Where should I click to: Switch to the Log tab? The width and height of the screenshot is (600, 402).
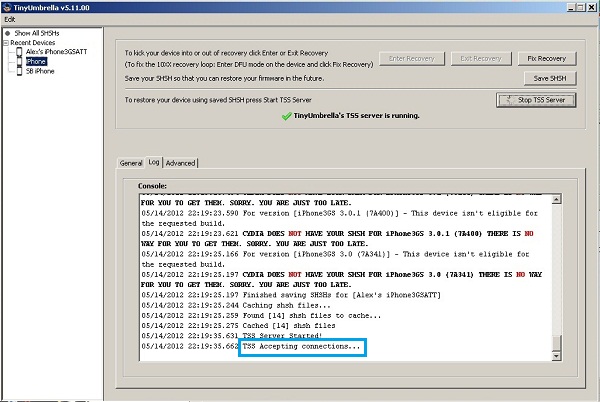click(154, 162)
